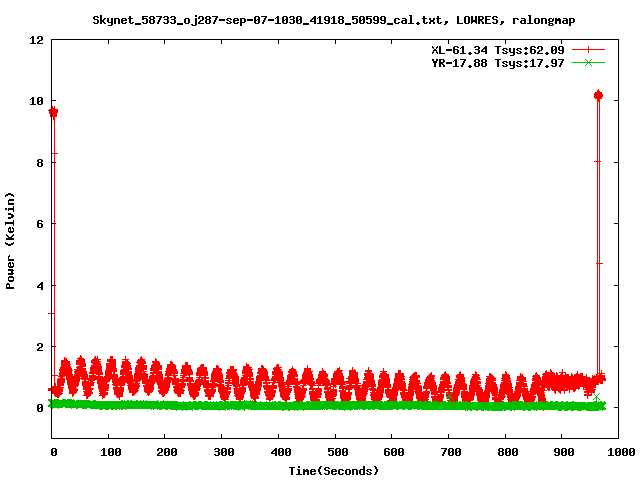The image size is (640, 480).
Task: Click the y-axis tick label 6
Action: click(x=40, y=224)
